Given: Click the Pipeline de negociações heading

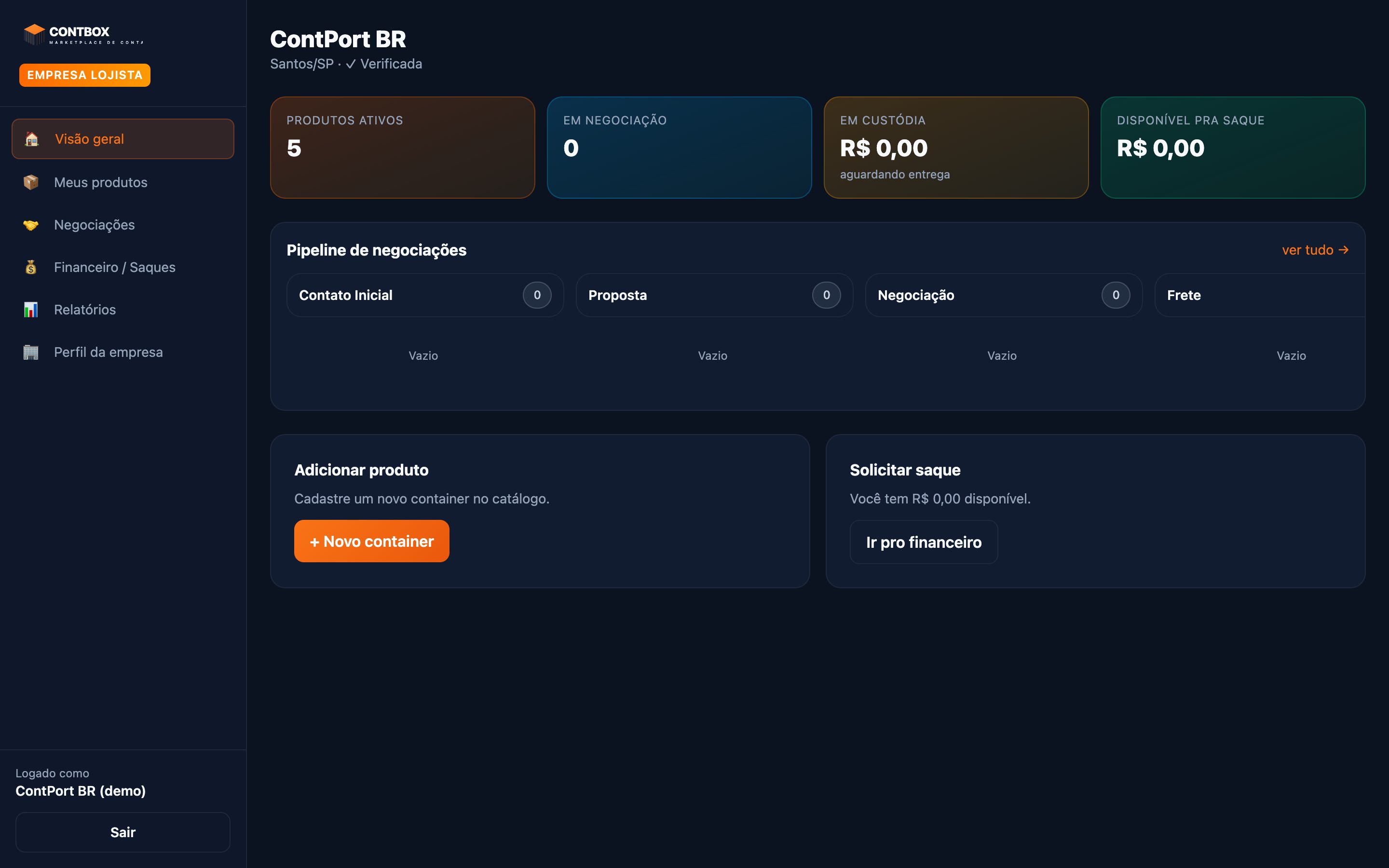Looking at the screenshot, I should point(377,250).
